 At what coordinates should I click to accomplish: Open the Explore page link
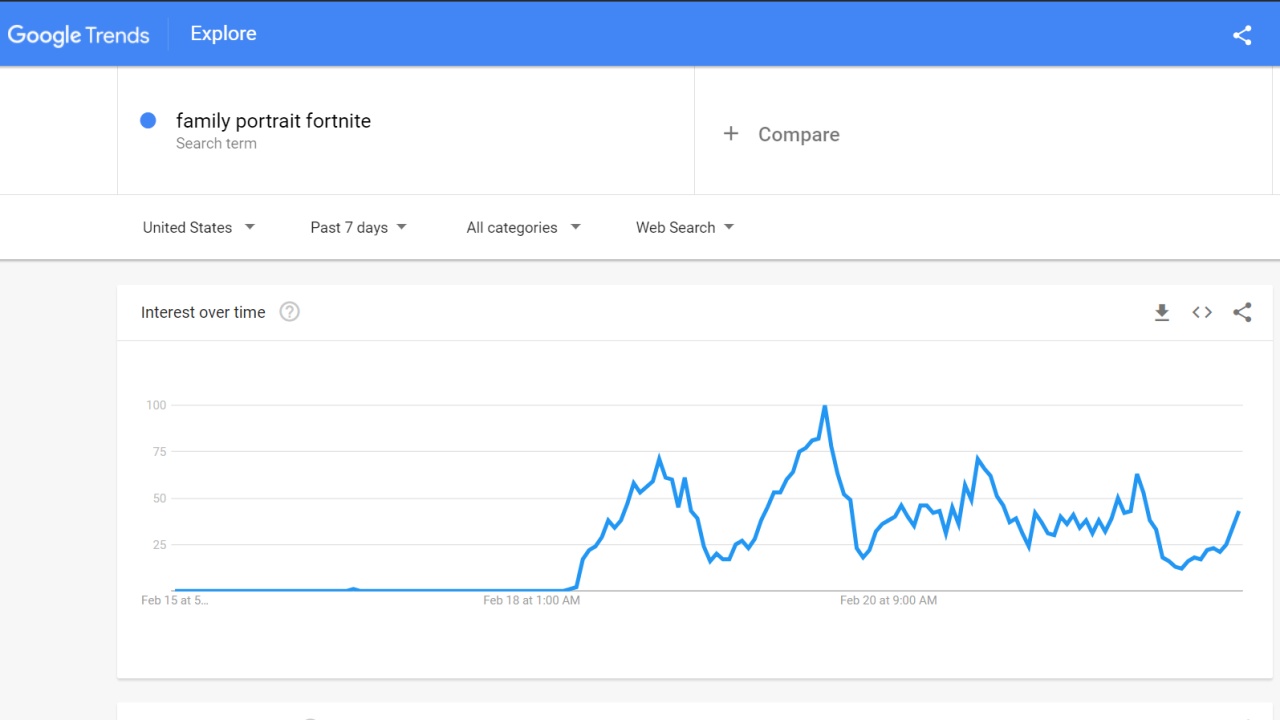pyautogui.click(x=223, y=34)
